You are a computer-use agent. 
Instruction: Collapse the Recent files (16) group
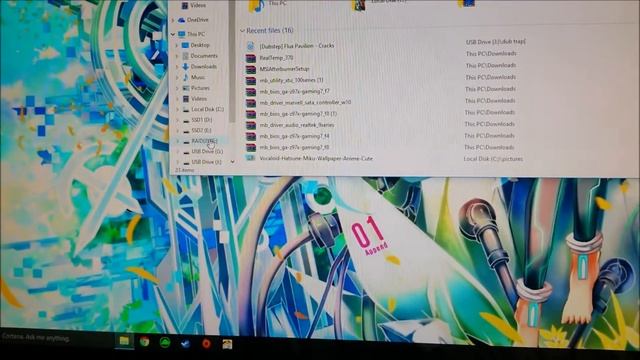coord(242,31)
